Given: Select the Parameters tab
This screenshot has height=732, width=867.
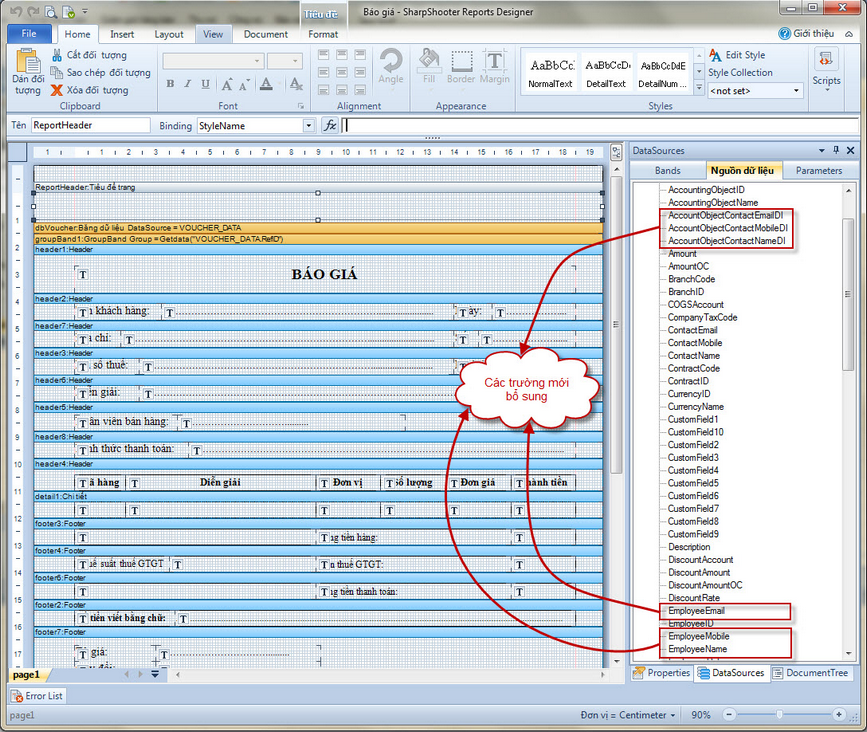Looking at the screenshot, I should pos(819,171).
